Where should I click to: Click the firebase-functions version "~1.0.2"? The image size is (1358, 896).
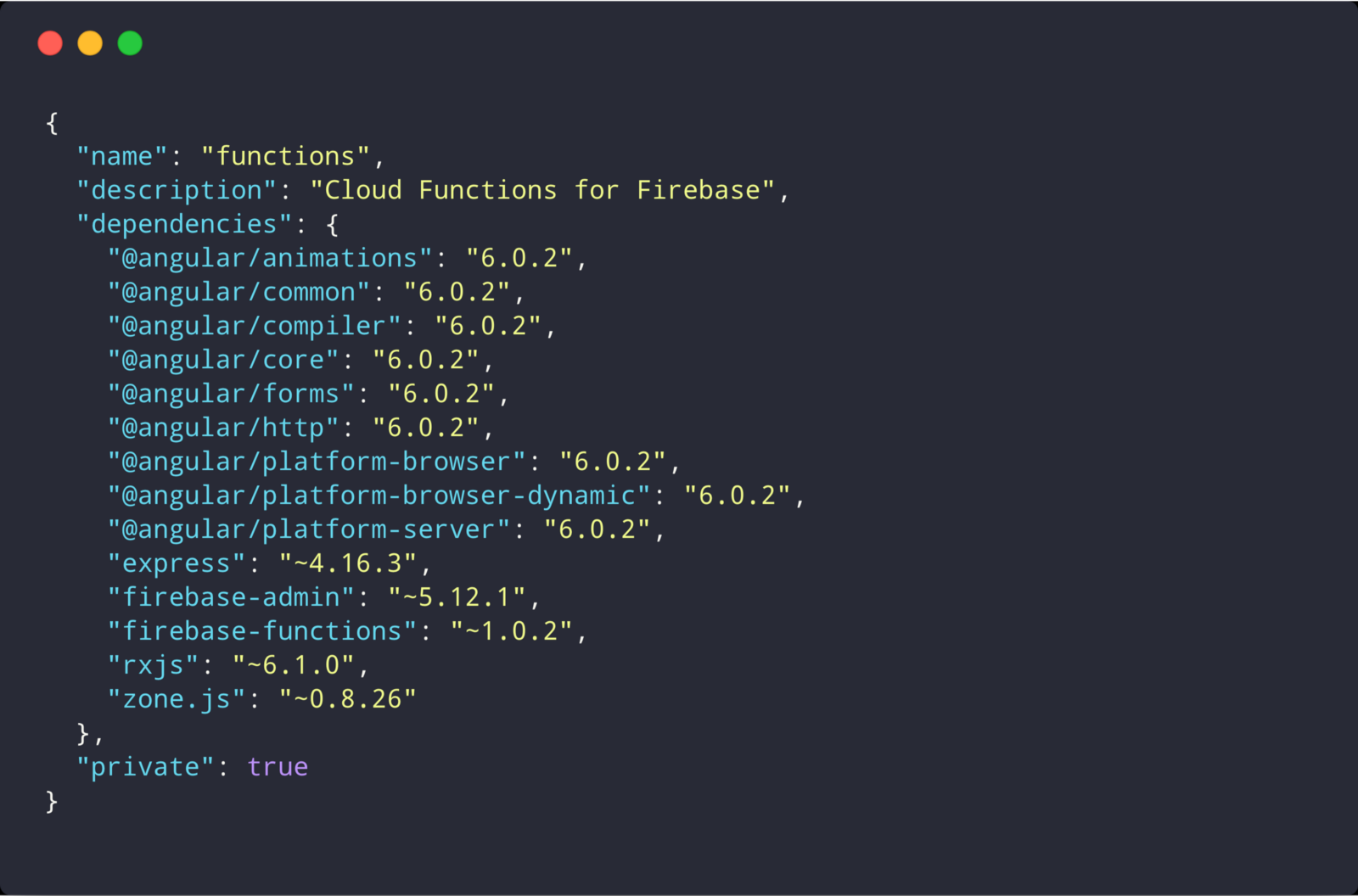[512, 632]
